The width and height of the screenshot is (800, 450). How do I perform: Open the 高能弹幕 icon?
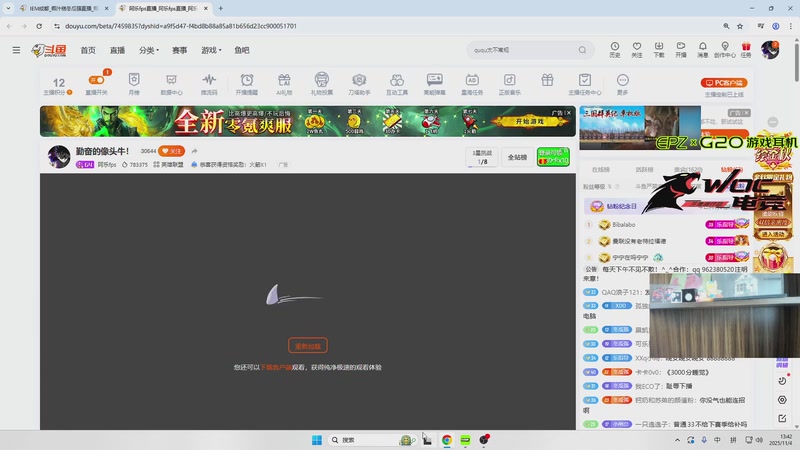[435, 84]
